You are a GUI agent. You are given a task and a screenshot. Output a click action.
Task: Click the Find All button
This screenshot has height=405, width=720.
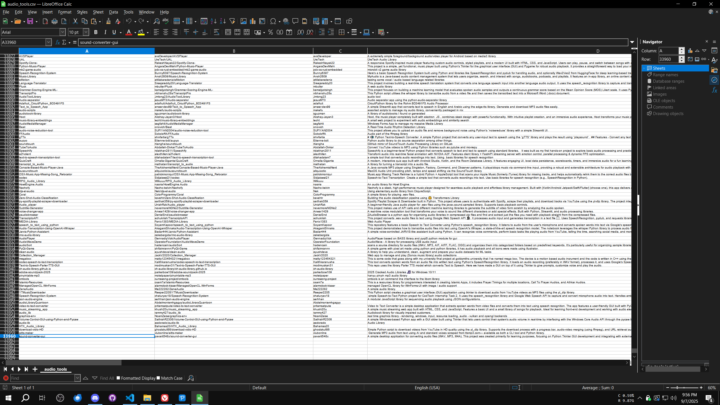point(107,378)
